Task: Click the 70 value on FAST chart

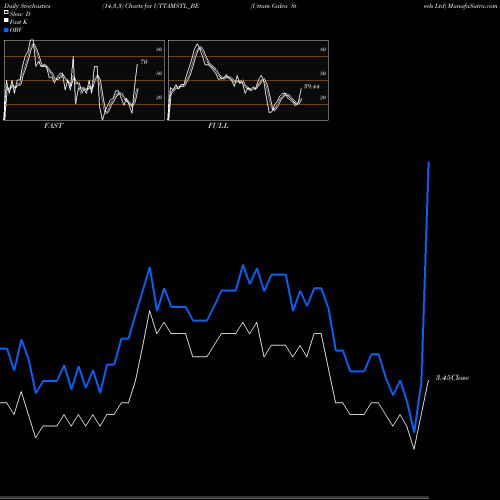Action: pyautogui.click(x=144, y=62)
